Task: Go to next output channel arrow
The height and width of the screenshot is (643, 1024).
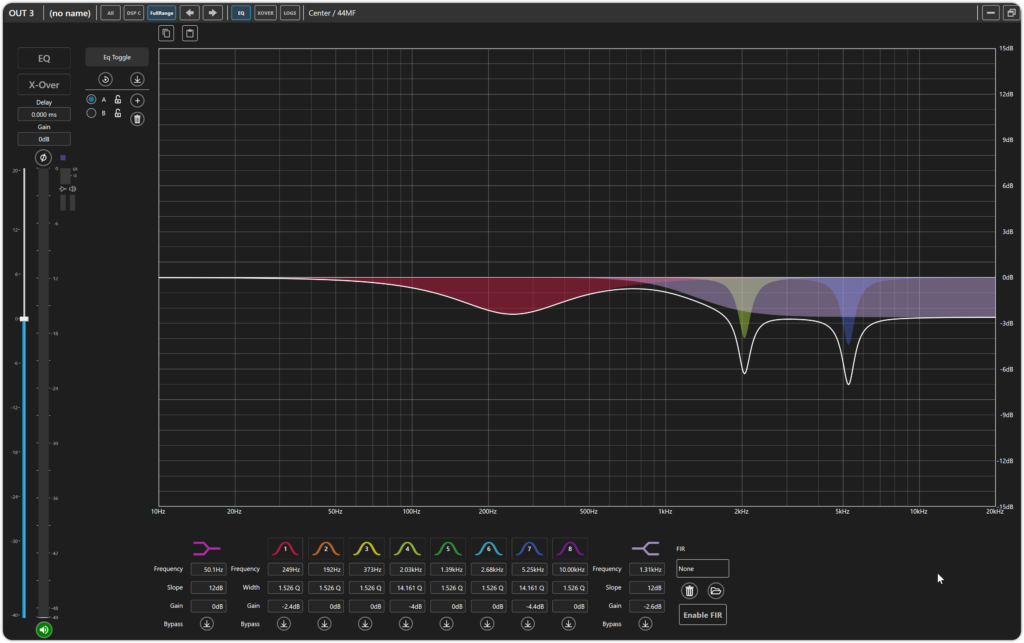Action: (x=213, y=13)
